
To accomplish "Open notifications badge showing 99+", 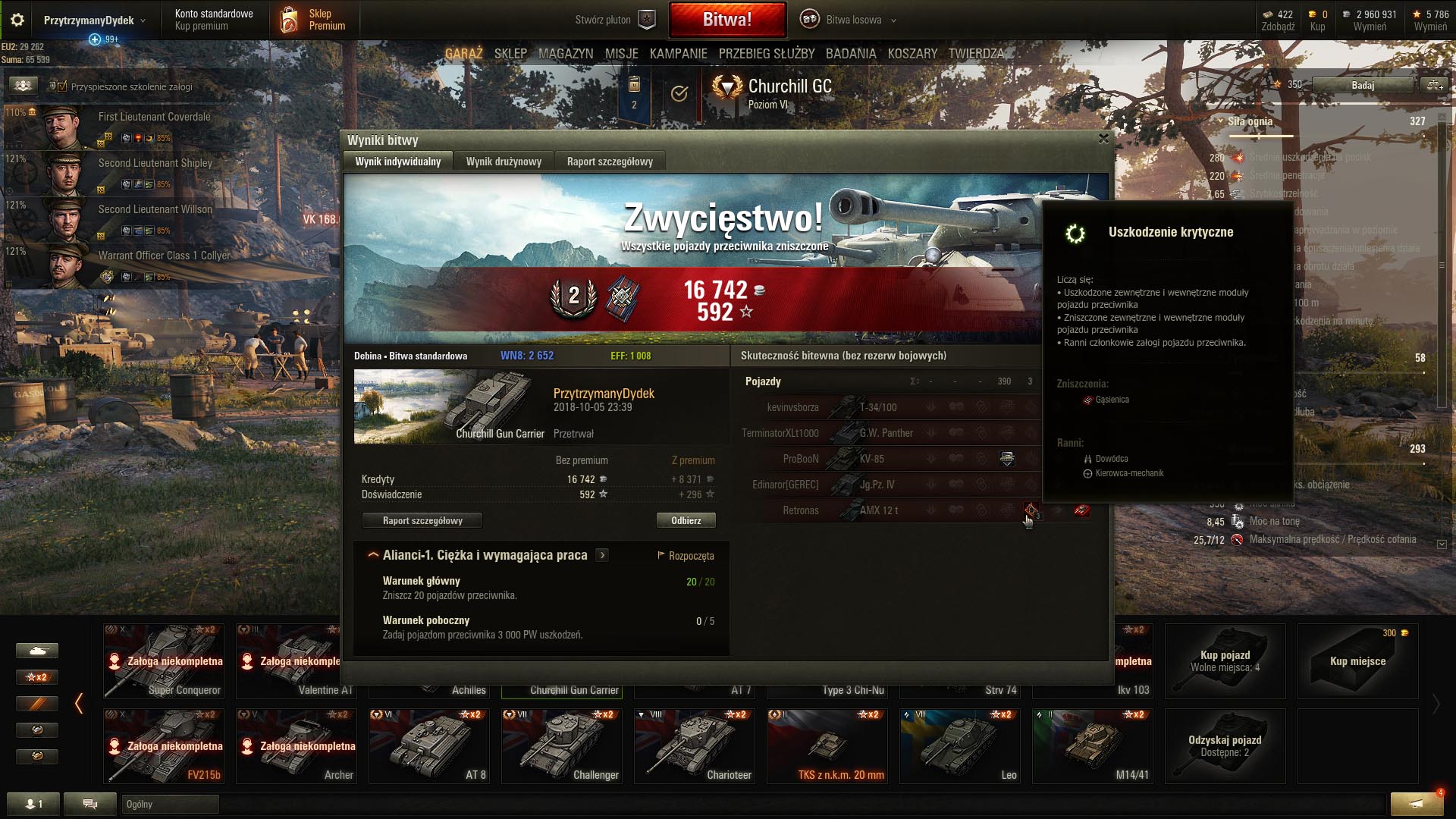I will [x=104, y=39].
